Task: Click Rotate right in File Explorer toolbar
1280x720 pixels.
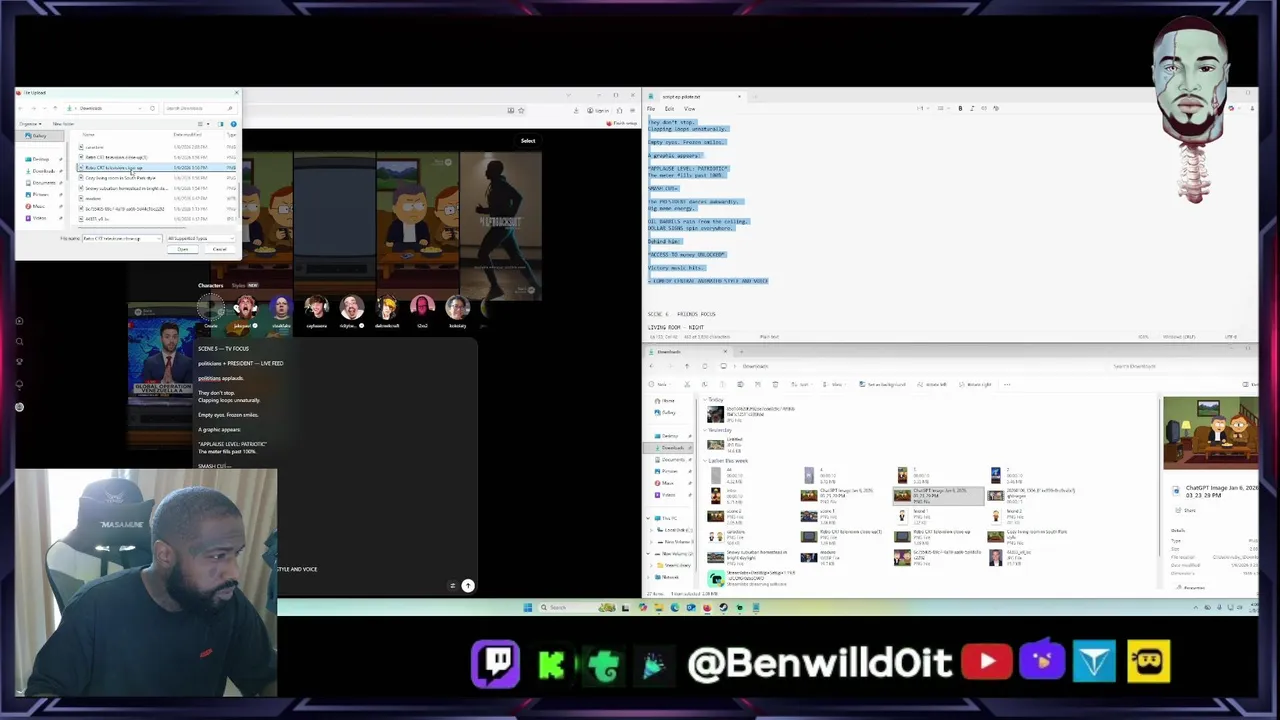Action: [975, 384]
